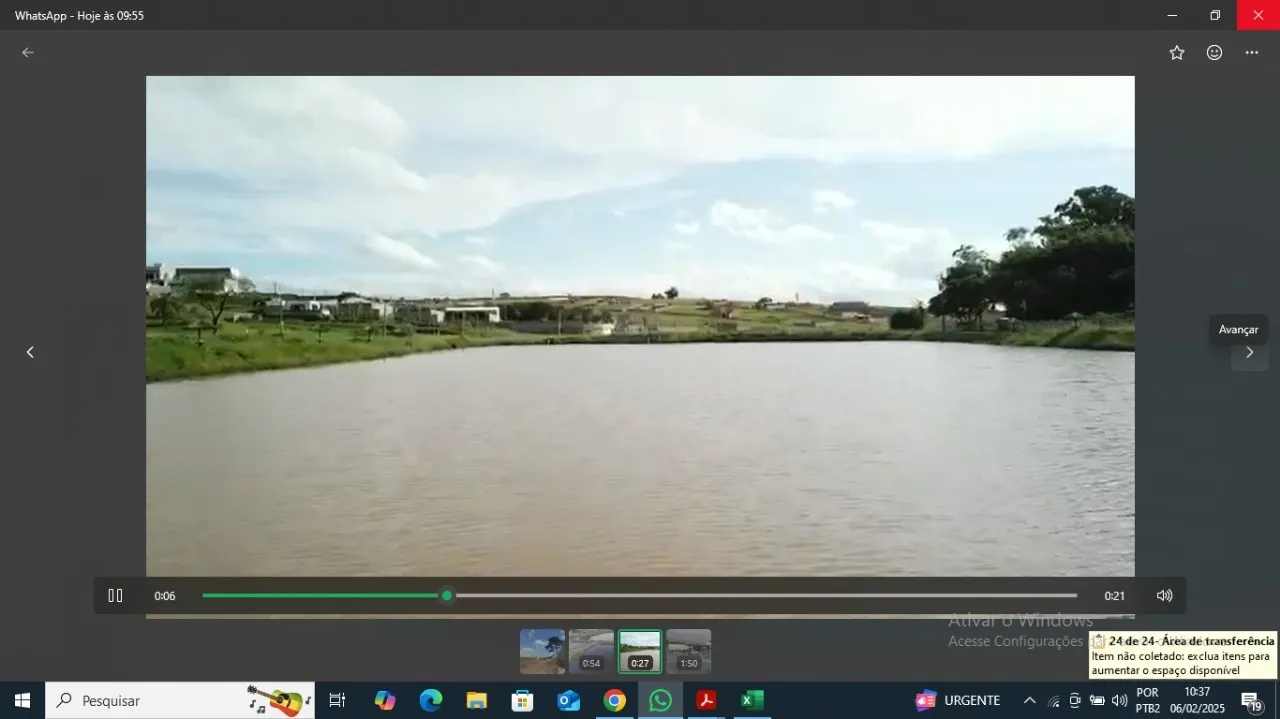Expand hidden system tray icons
This screenshot has width=1280, height=719.
1029,700
